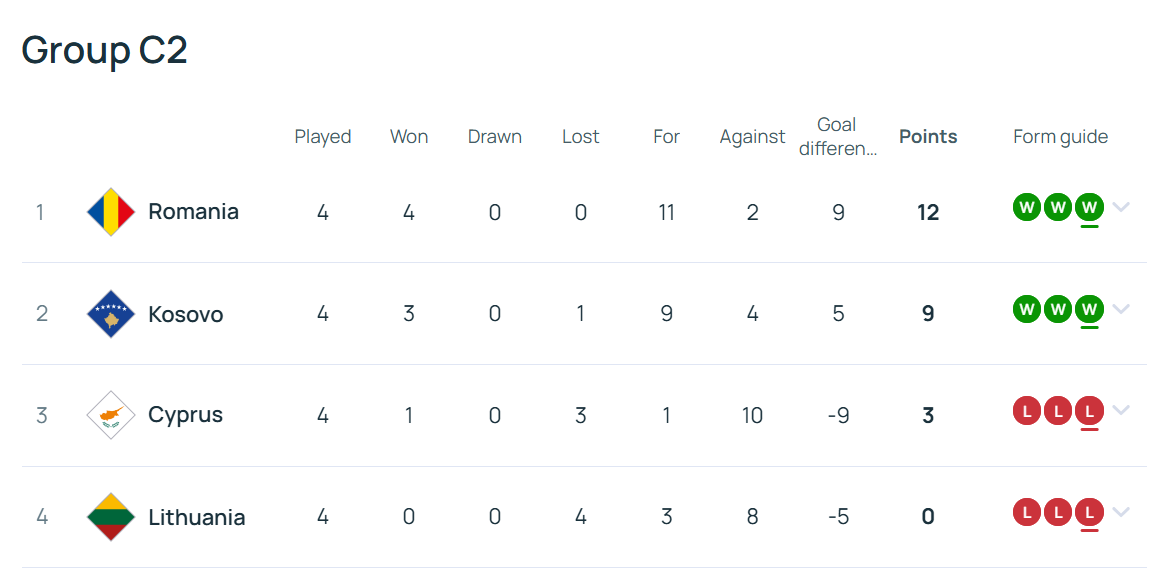Image resolution: width=1165 pixels, height=568 pixels.
Task: Select the Points column header
Action: pos(928,137)
